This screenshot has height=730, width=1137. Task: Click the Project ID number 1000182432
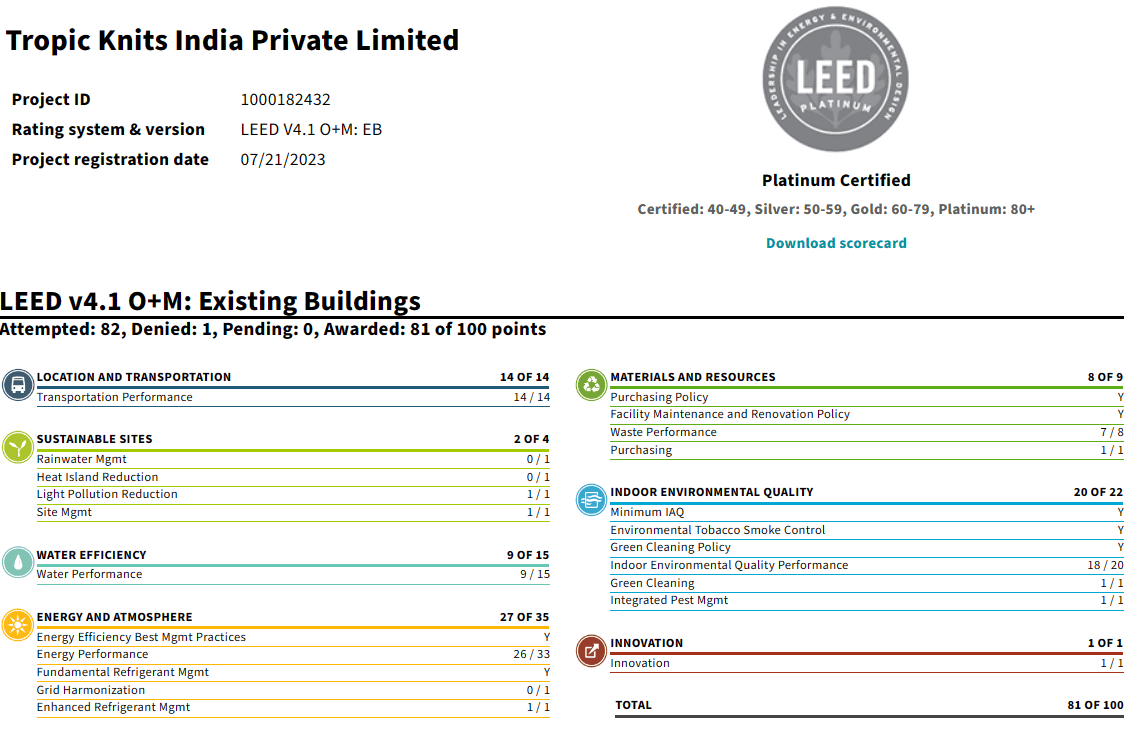(x=285, y=100)
